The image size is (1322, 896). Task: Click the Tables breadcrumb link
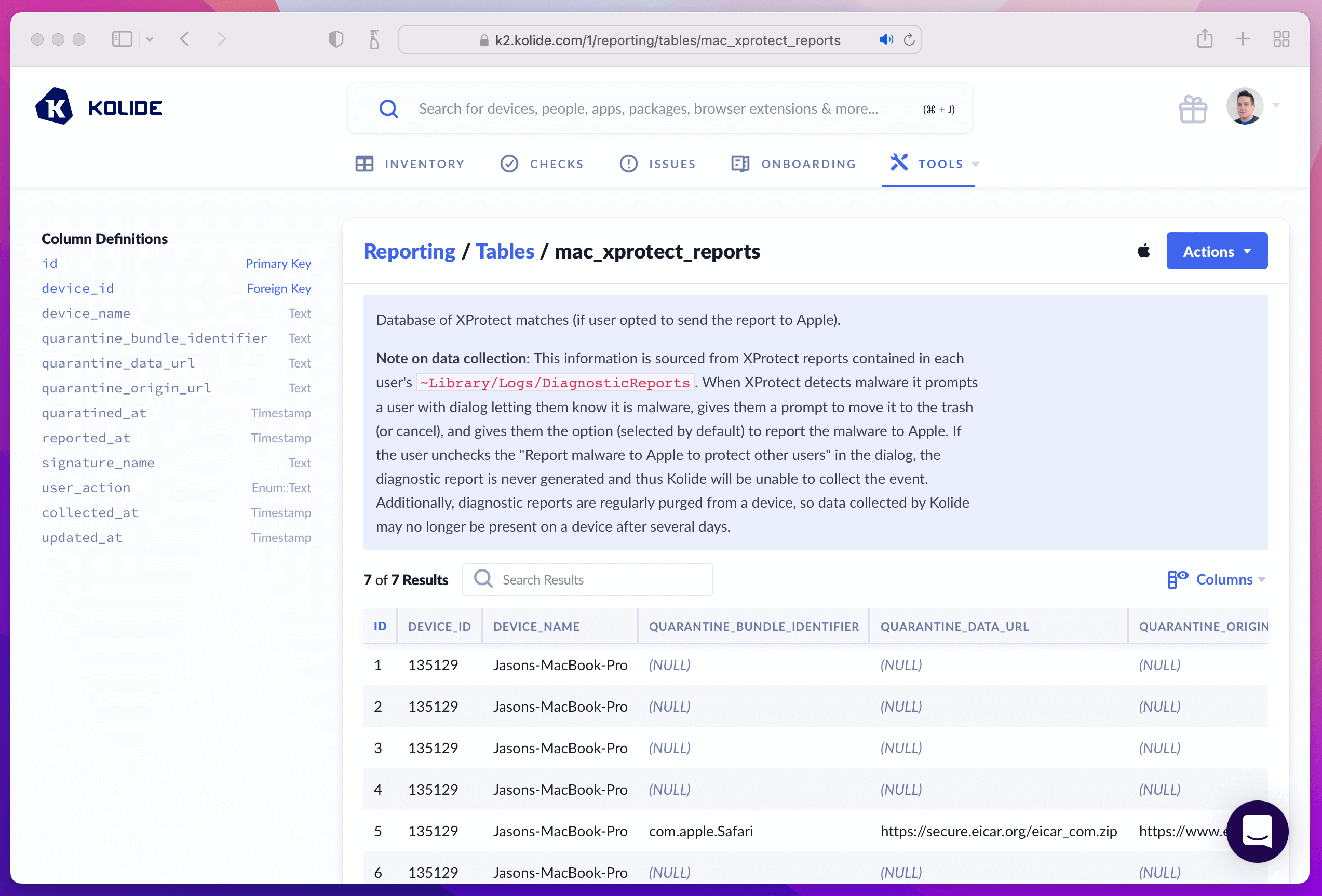(505, 251)
